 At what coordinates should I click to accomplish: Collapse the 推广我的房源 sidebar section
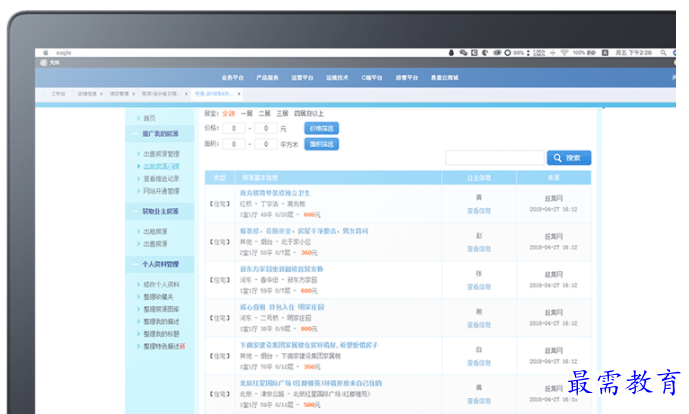click(160, 134)
